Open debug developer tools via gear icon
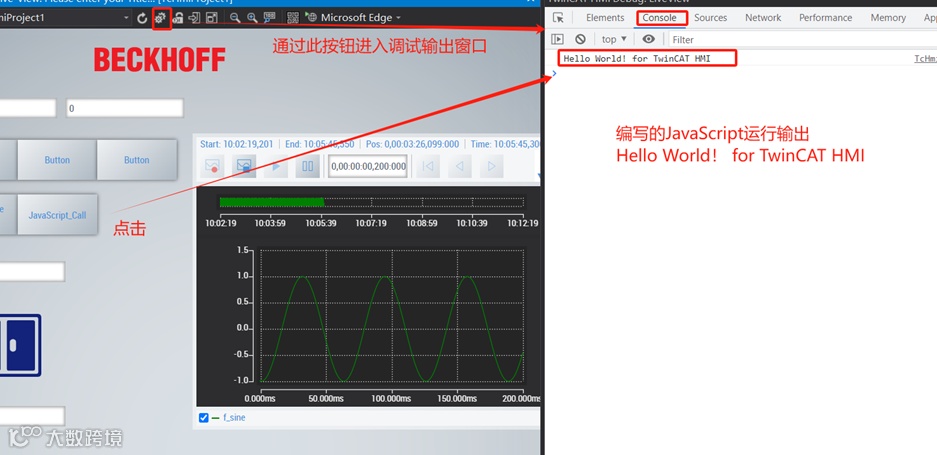 pos(161,18)
